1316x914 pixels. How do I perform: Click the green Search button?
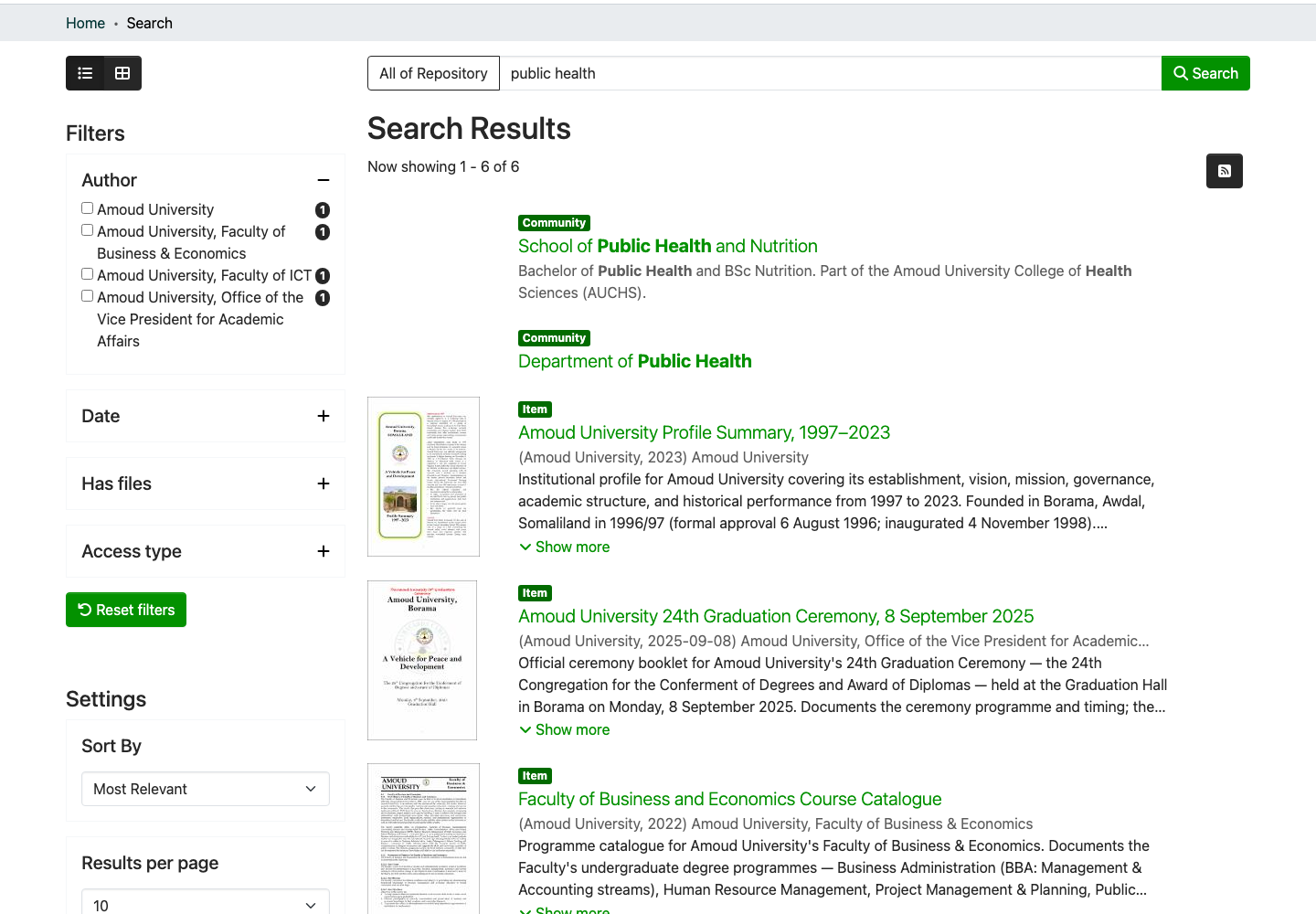pos(1205,73)
